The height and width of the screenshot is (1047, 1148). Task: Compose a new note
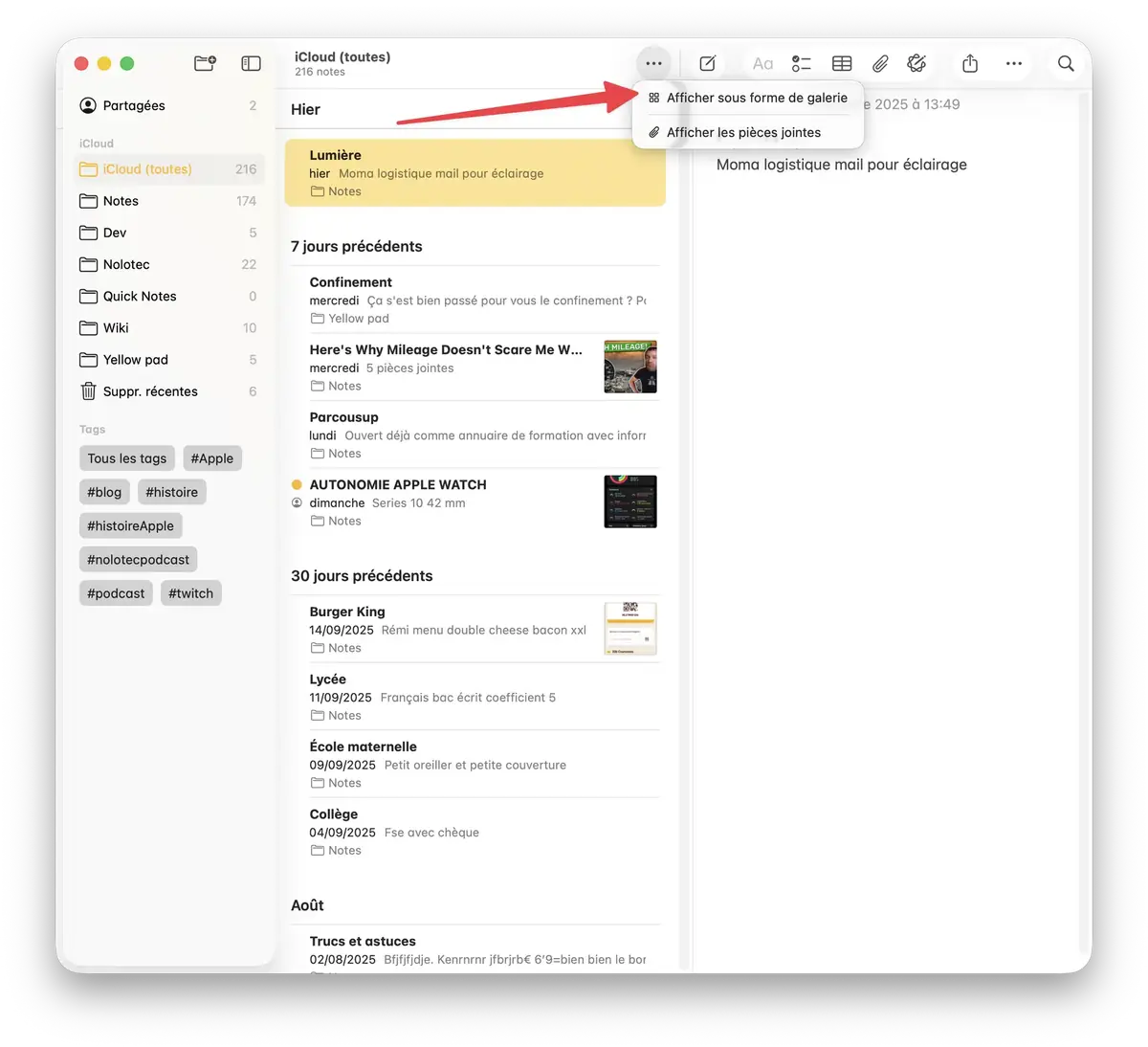pos(707,63)
